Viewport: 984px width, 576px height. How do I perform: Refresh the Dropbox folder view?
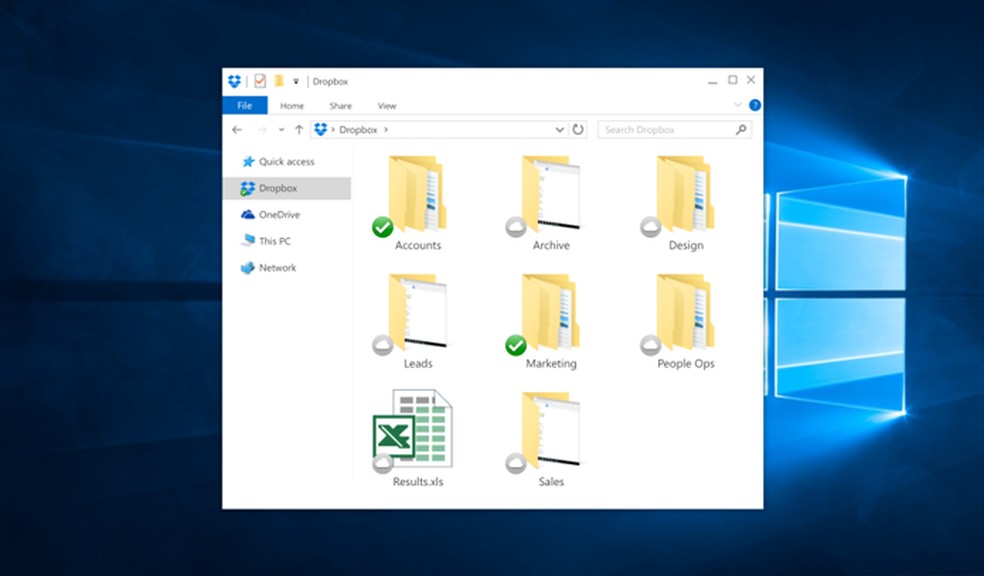coord(578,130)
